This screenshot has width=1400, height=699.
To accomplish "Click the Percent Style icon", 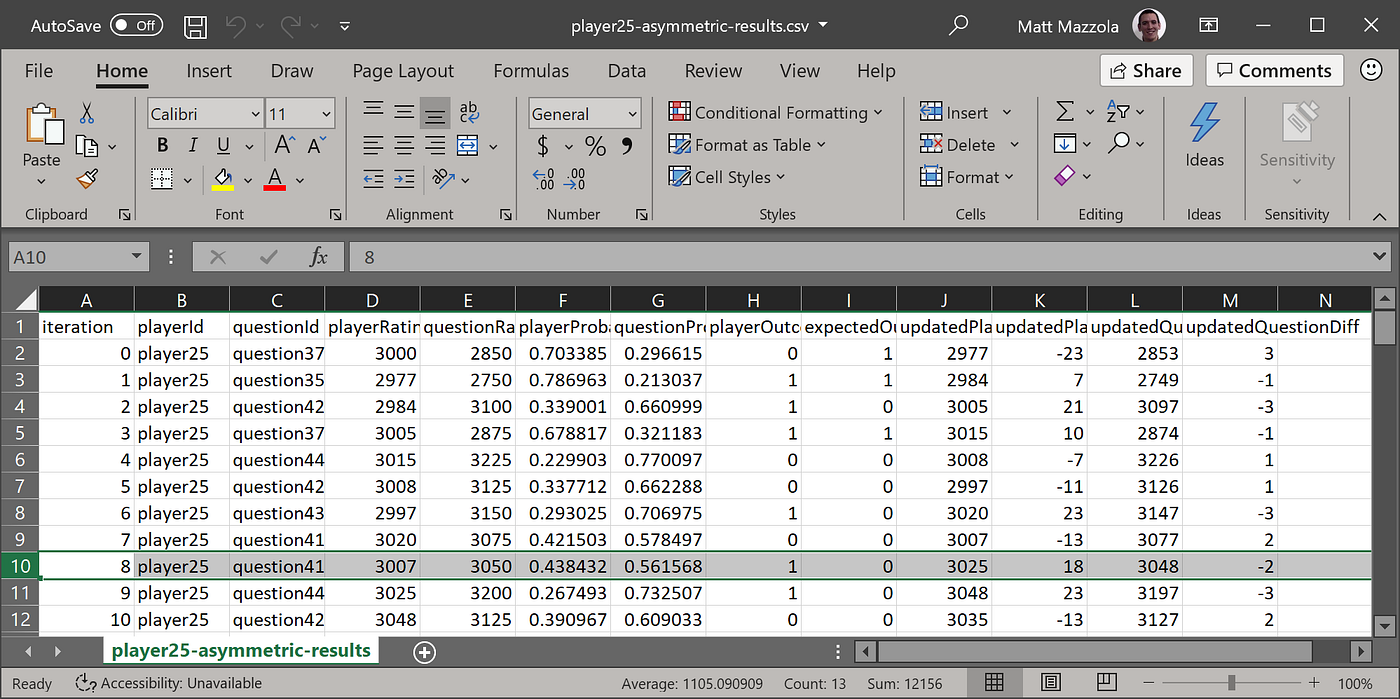I will pyautogui.click(x=596, y=147).
